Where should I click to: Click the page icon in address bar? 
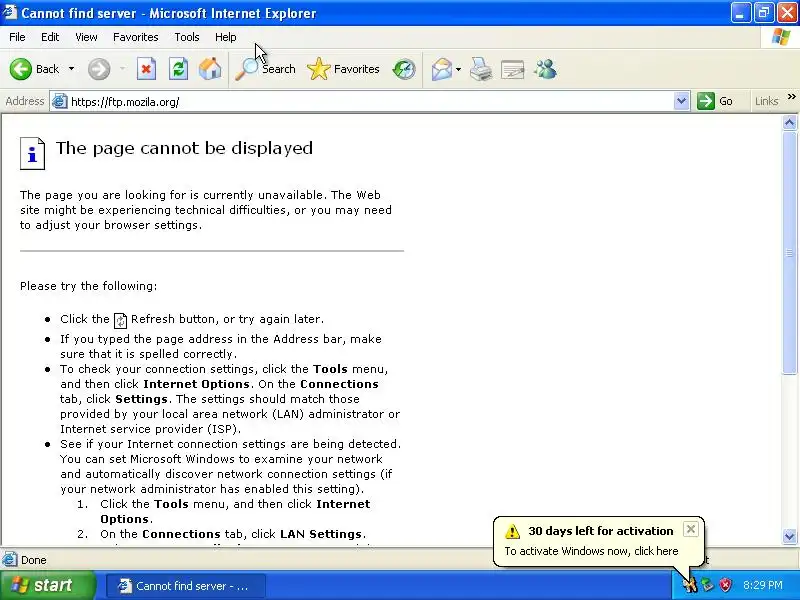tap(60, 102)
